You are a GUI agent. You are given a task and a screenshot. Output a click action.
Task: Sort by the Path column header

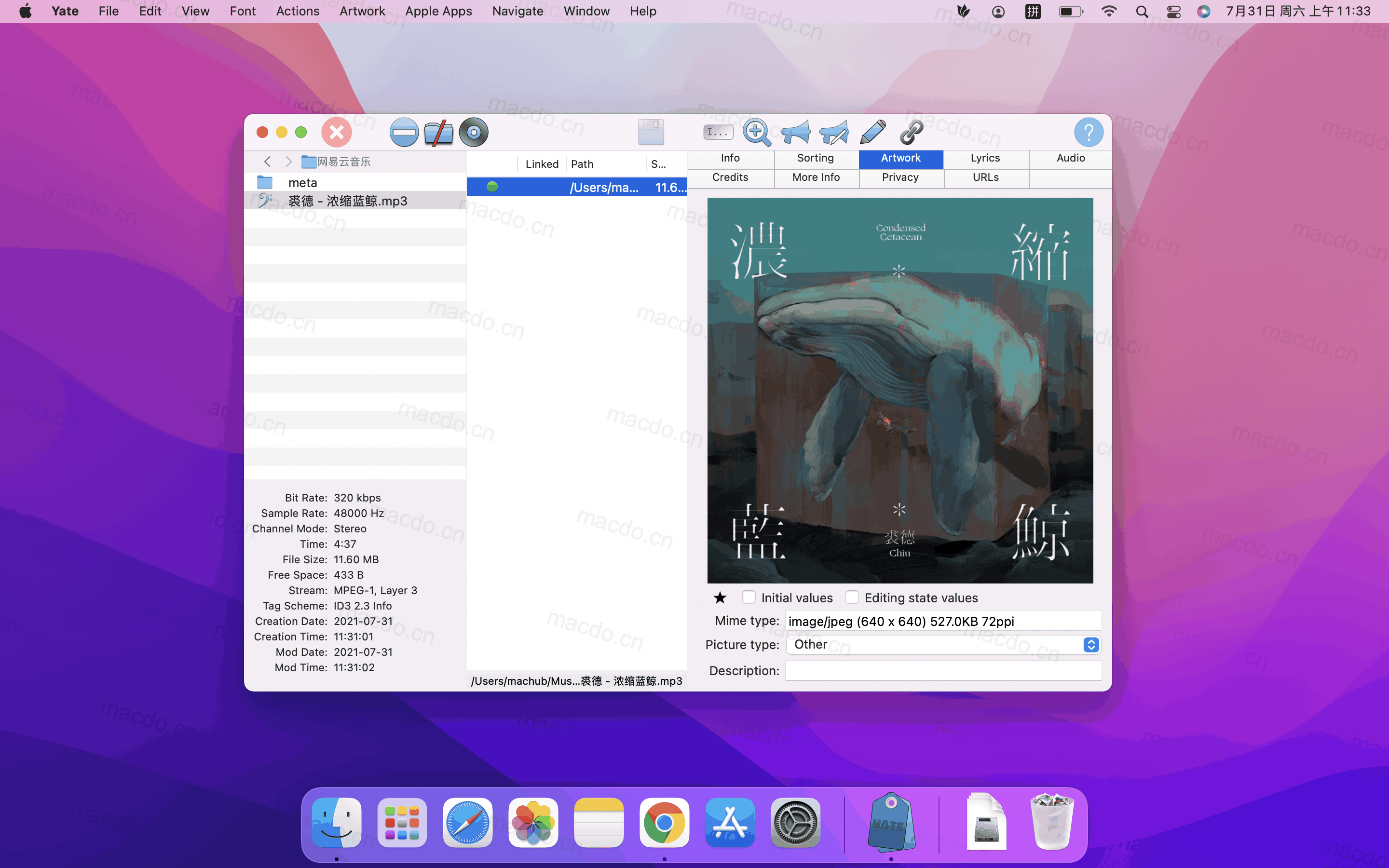606,164
